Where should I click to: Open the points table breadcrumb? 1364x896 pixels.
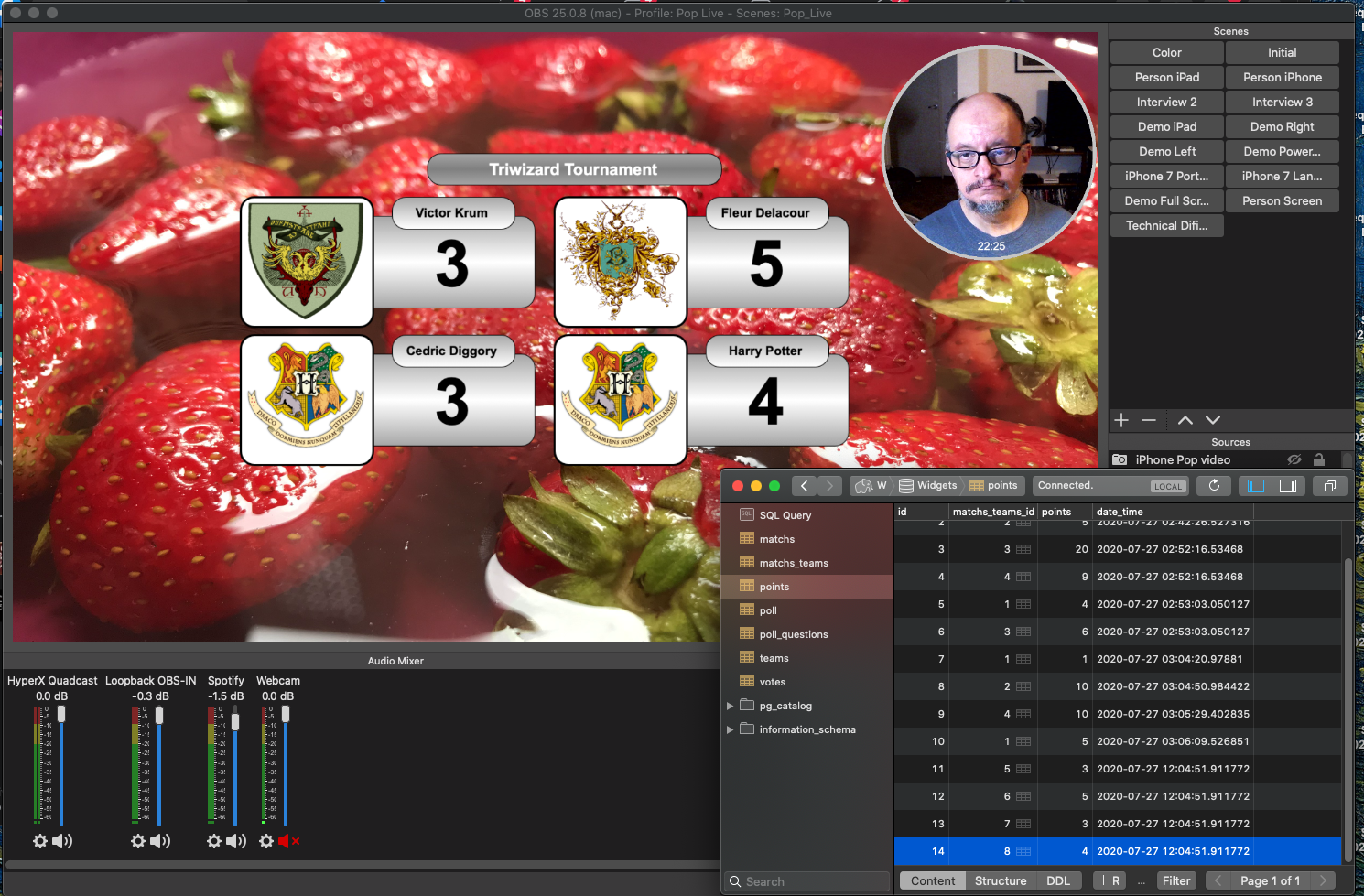tap(994, 486)
